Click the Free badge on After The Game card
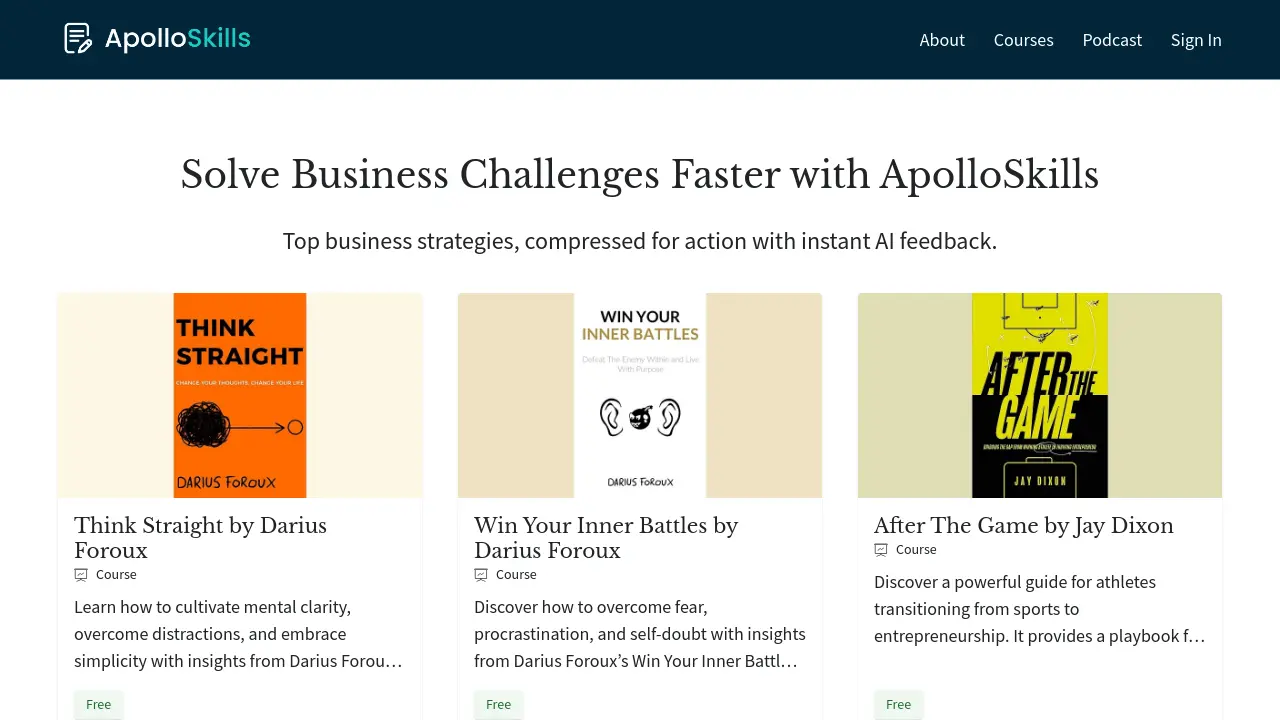1280x720 pixels. point(899,704)
